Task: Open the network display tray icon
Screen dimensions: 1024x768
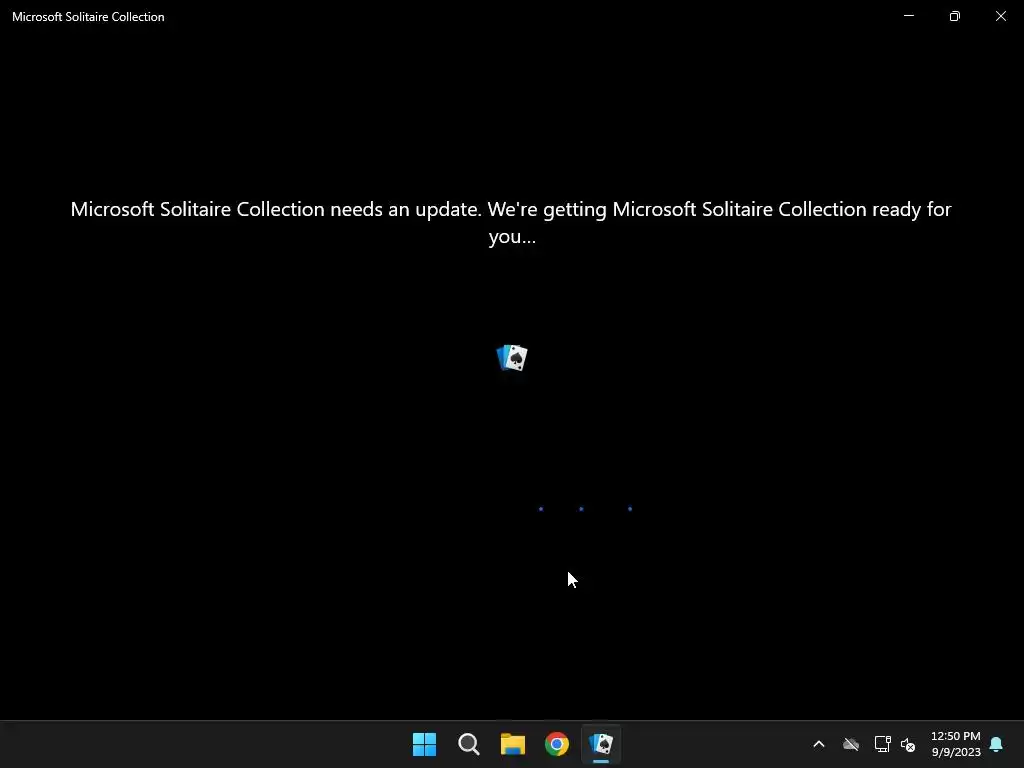Action: [x=882, y=744]
